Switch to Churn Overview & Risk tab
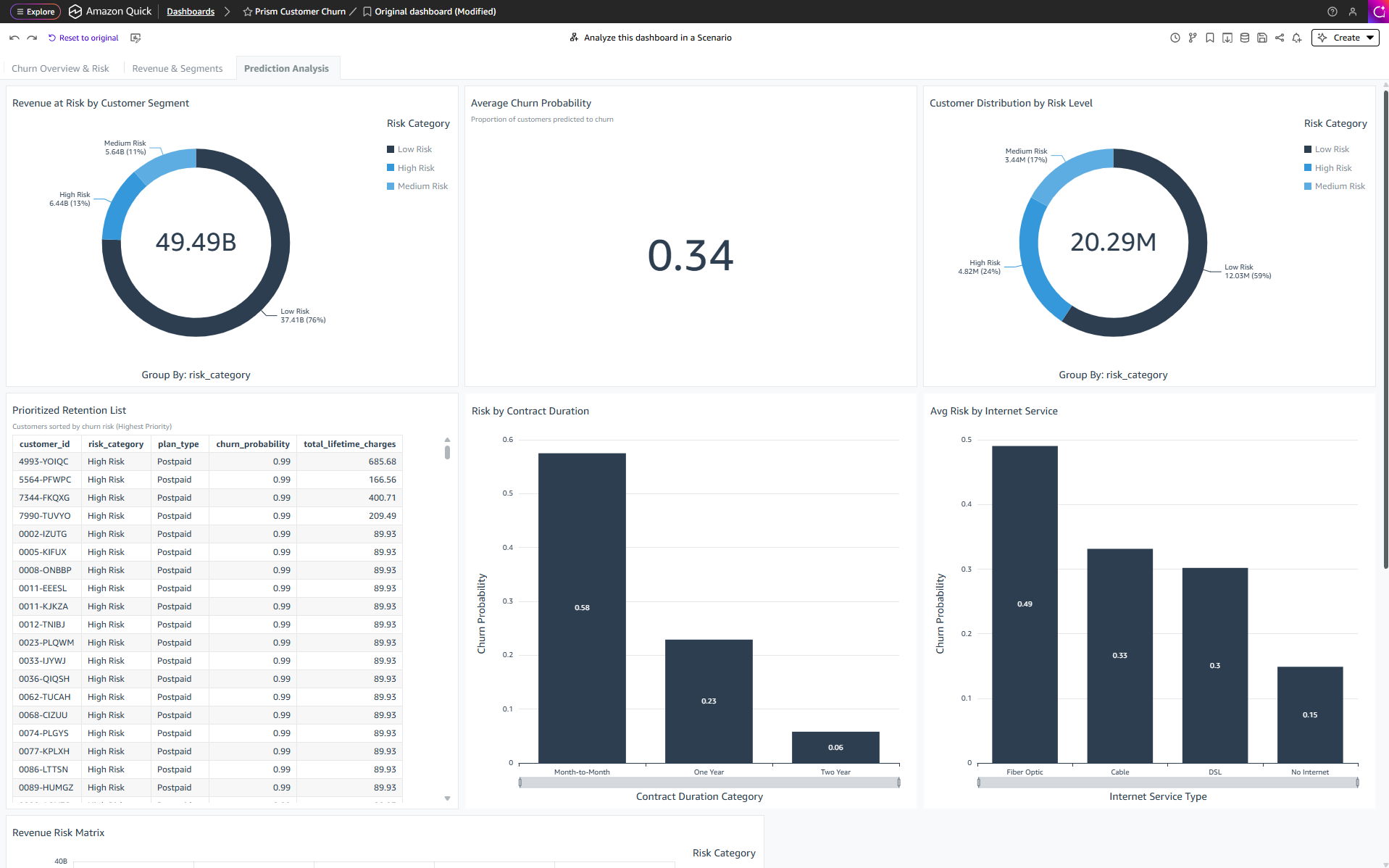Viewport: 1389px width, 868px height. tap(60, 69)
